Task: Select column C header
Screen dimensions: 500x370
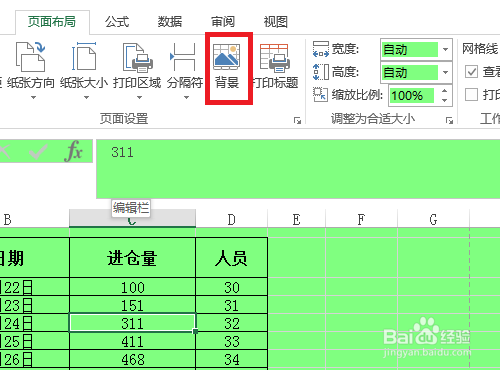Action: coord(132,219)
